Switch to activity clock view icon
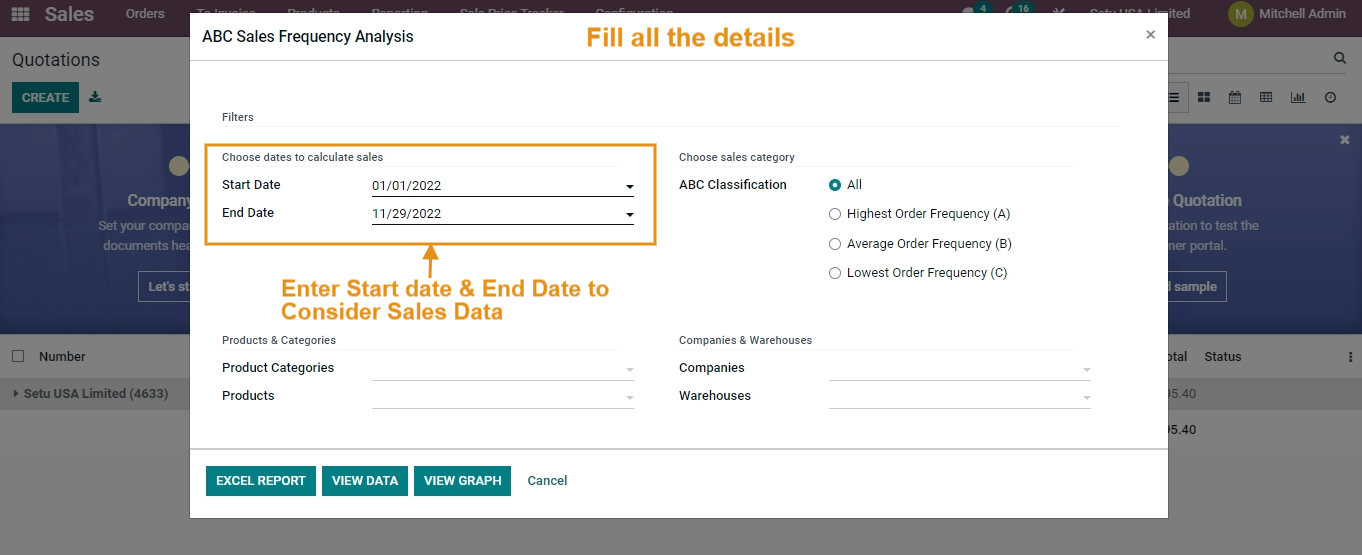Image resolution: width=1362 pixels, height=555 pixels. (1330, 97)
